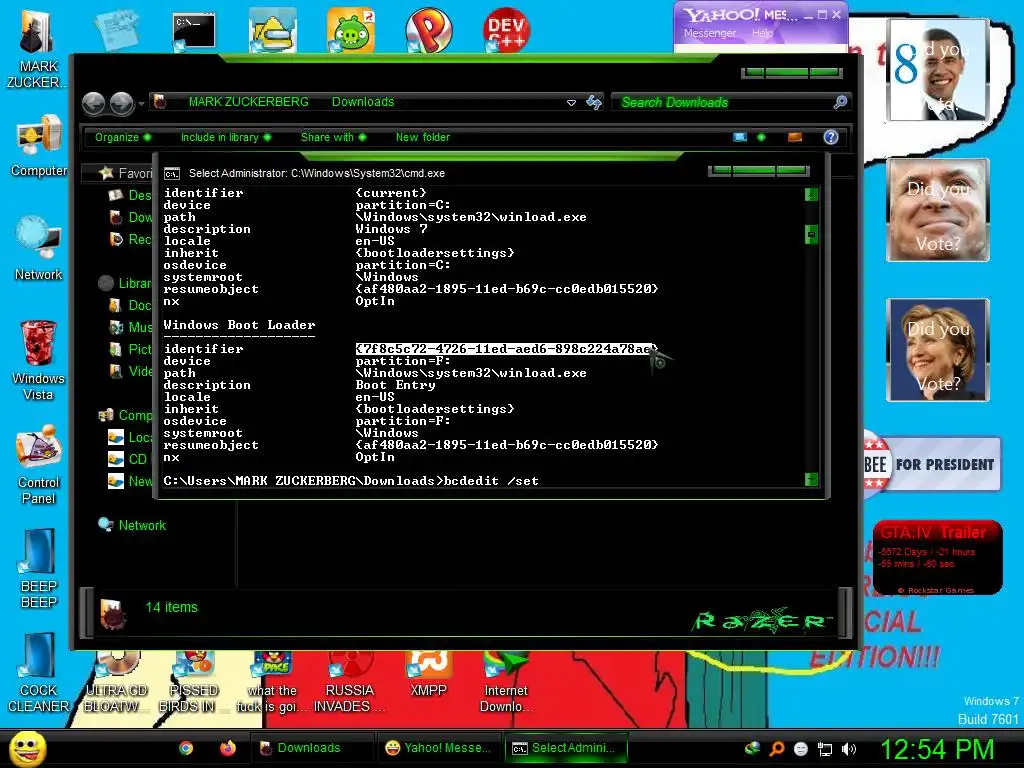1024x768 pixels.
Task: Open the red P pinball-style desktop icon
Action: [x=428, y=30]
